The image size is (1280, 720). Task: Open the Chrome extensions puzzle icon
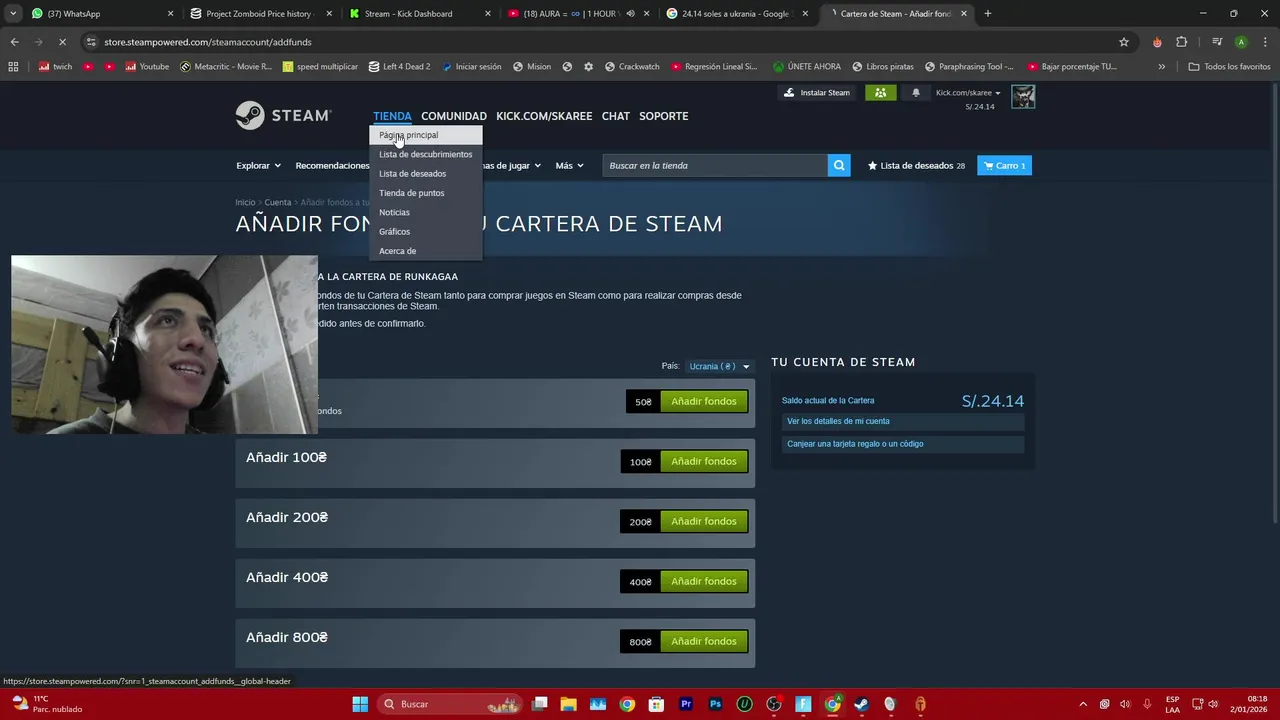point(1182,42)
